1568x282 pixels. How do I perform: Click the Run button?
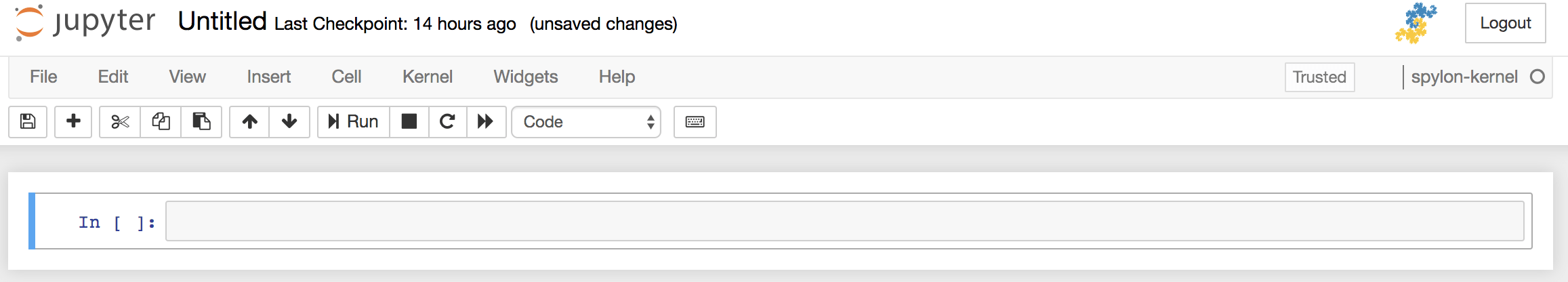pyautogui.click(x=354, y=122)
